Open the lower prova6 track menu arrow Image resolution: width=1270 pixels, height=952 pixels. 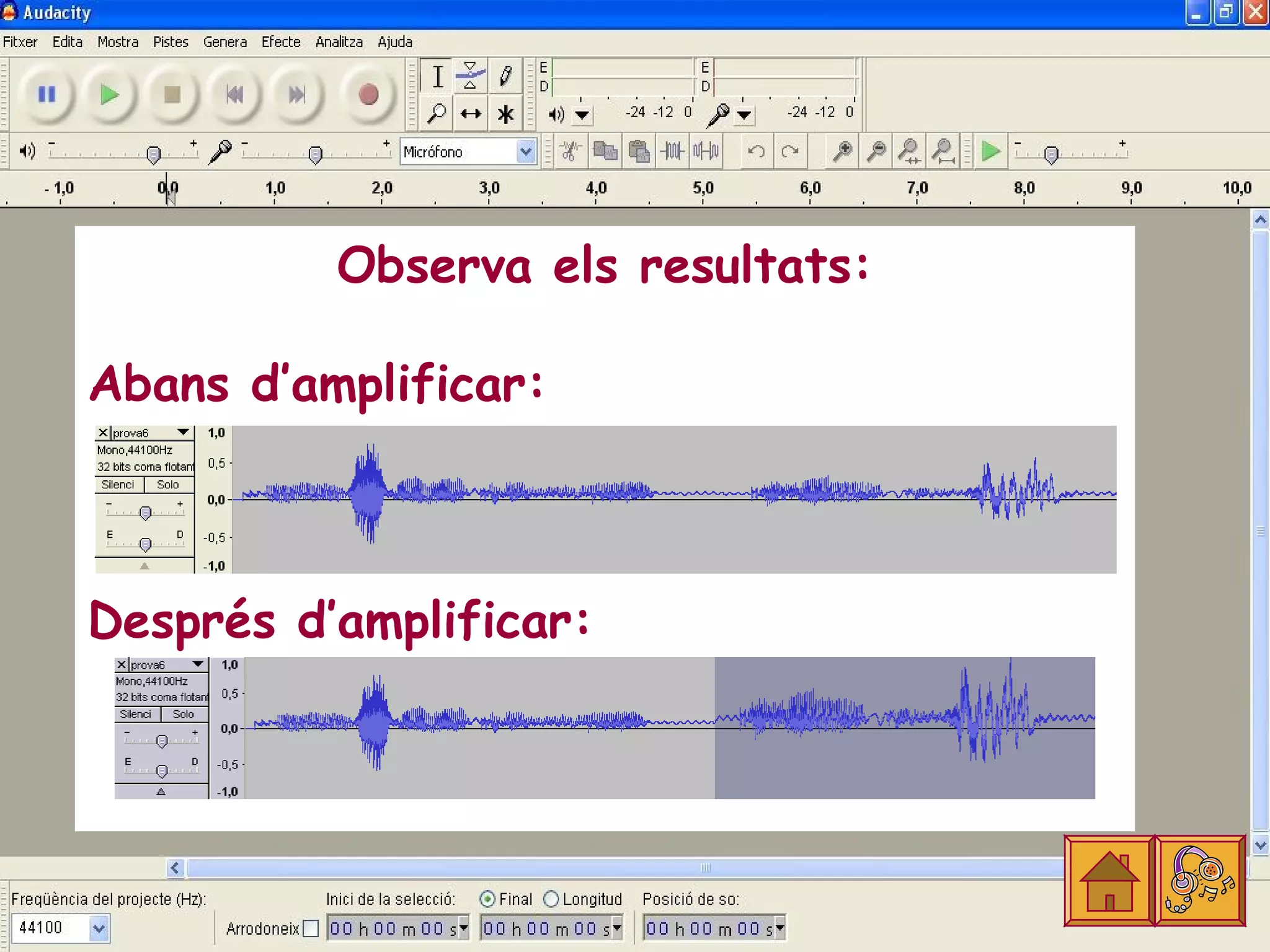coord(198,664)
